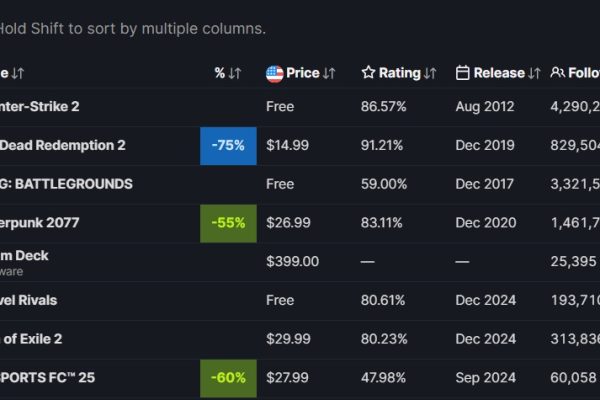Select the 47.98% rating value
This screenshot has height=400, width=600.
pos(383,378)
